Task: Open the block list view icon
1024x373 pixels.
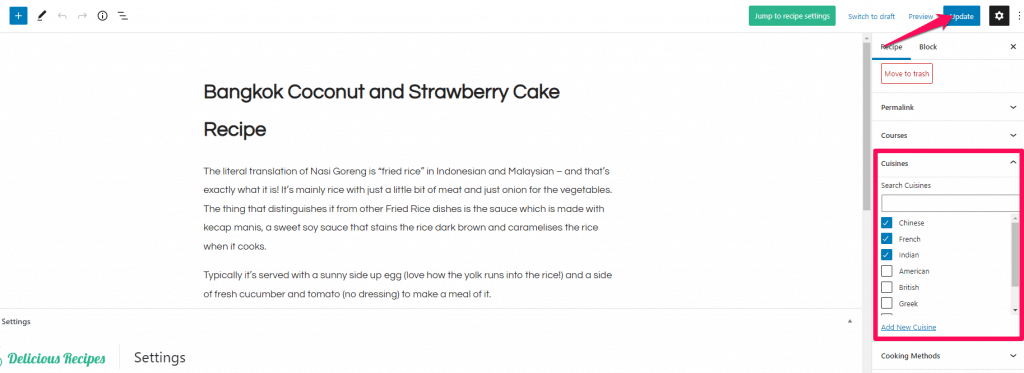Action: click(122, 16)
